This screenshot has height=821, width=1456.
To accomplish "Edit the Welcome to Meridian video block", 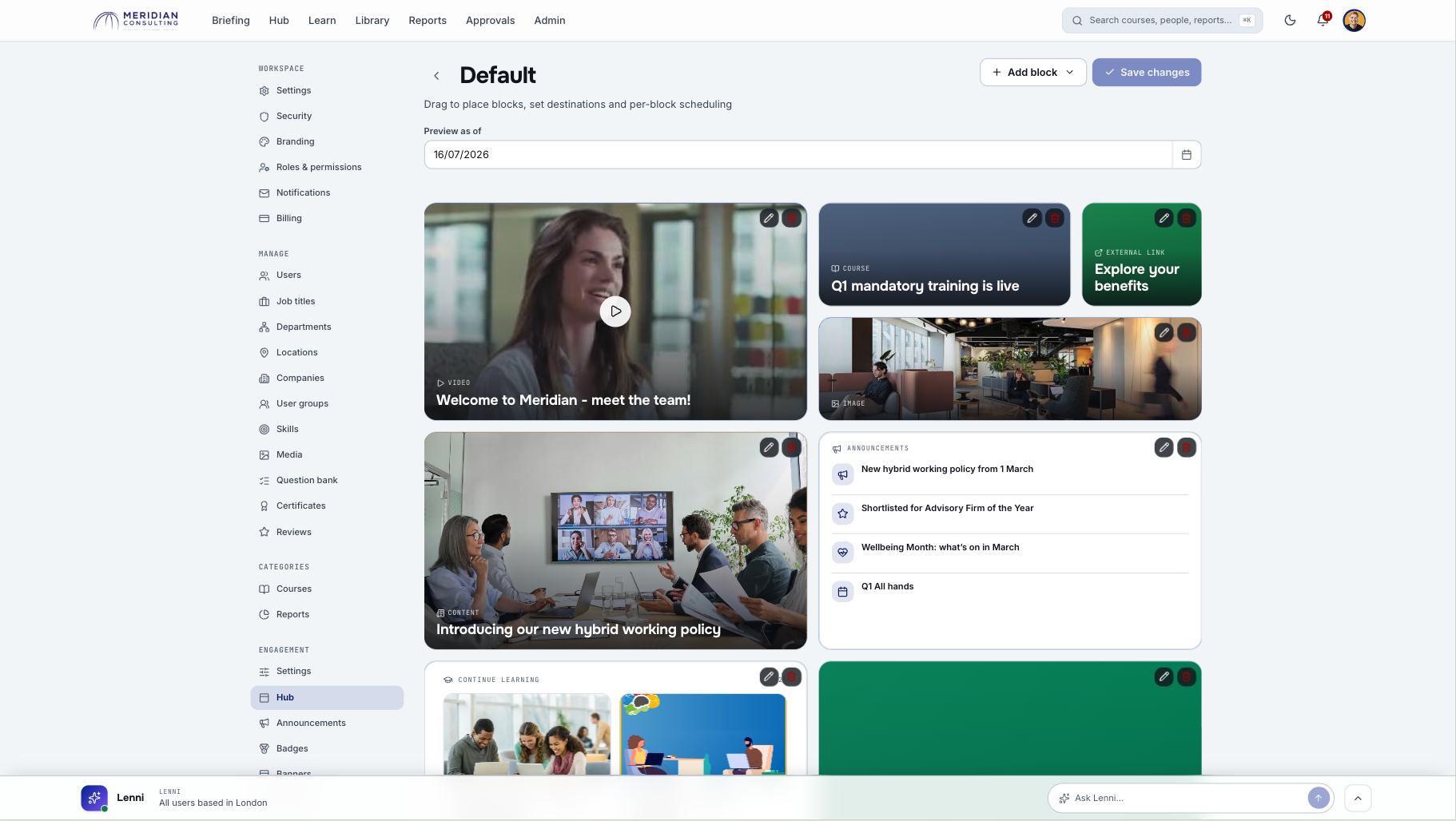I will 769,218.
